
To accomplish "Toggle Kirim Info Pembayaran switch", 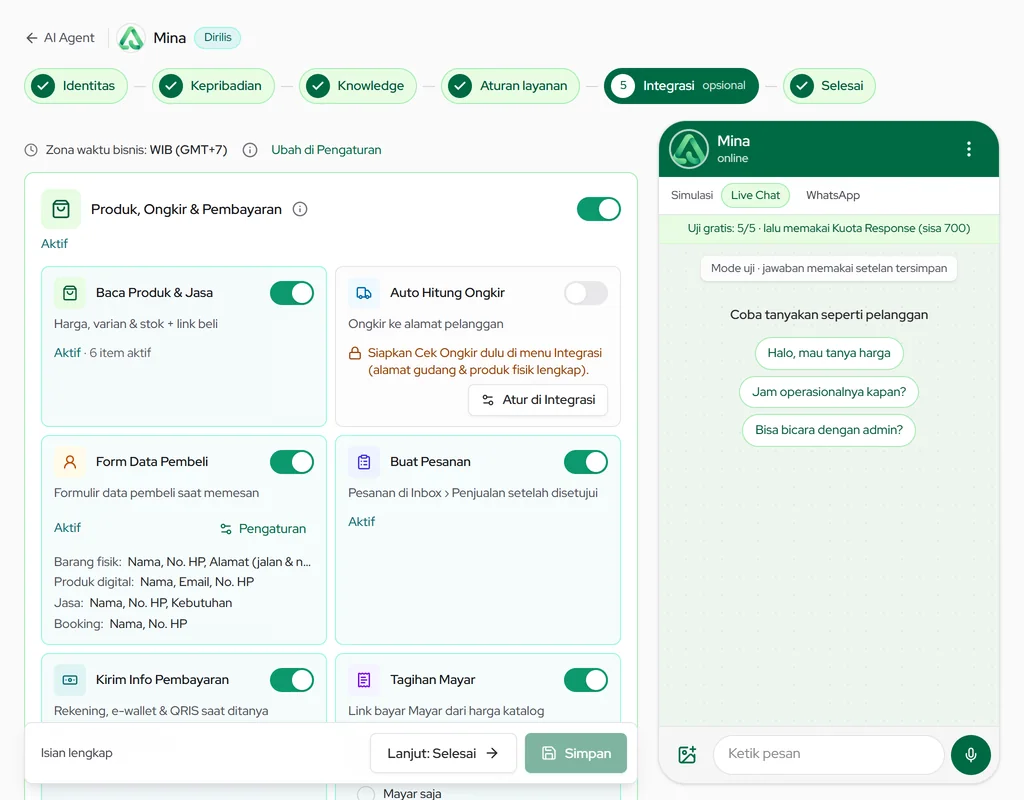I will click(x=291, y=680).
